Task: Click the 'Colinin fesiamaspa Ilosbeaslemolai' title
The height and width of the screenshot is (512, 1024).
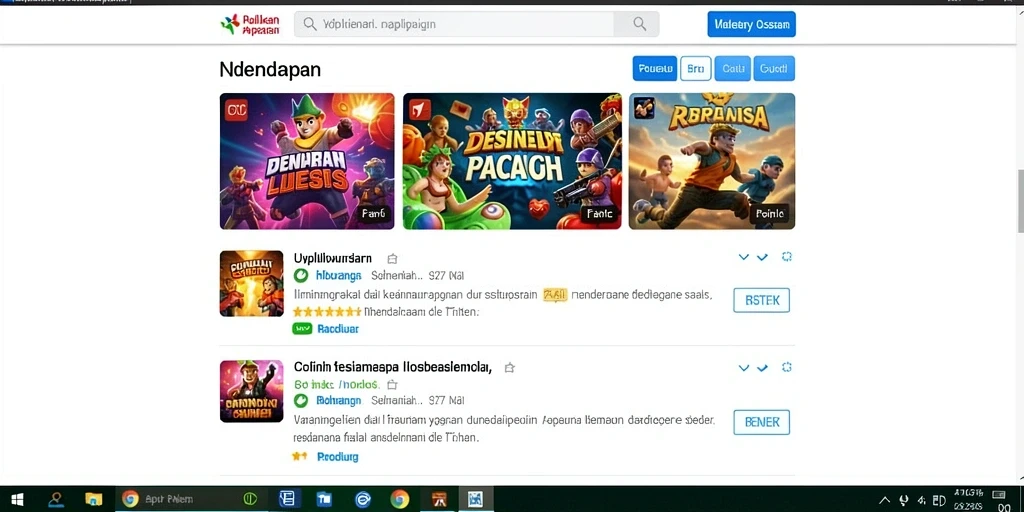Action: tap(392, 367)
